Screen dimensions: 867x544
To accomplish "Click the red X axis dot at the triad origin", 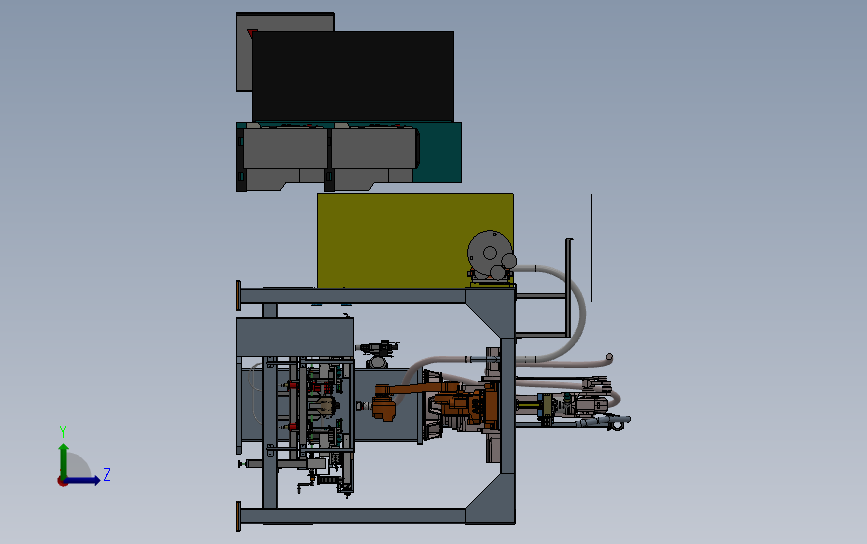I will pos(62,482).
